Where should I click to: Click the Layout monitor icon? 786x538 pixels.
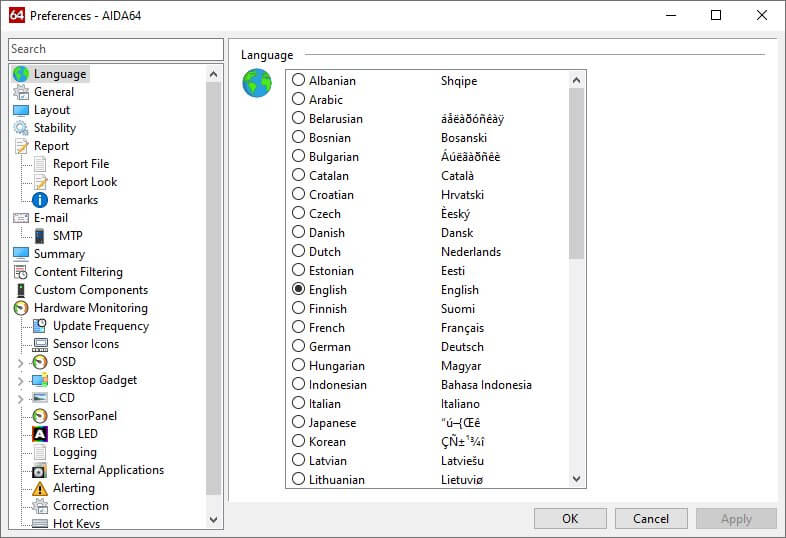(x=21, y=110)
